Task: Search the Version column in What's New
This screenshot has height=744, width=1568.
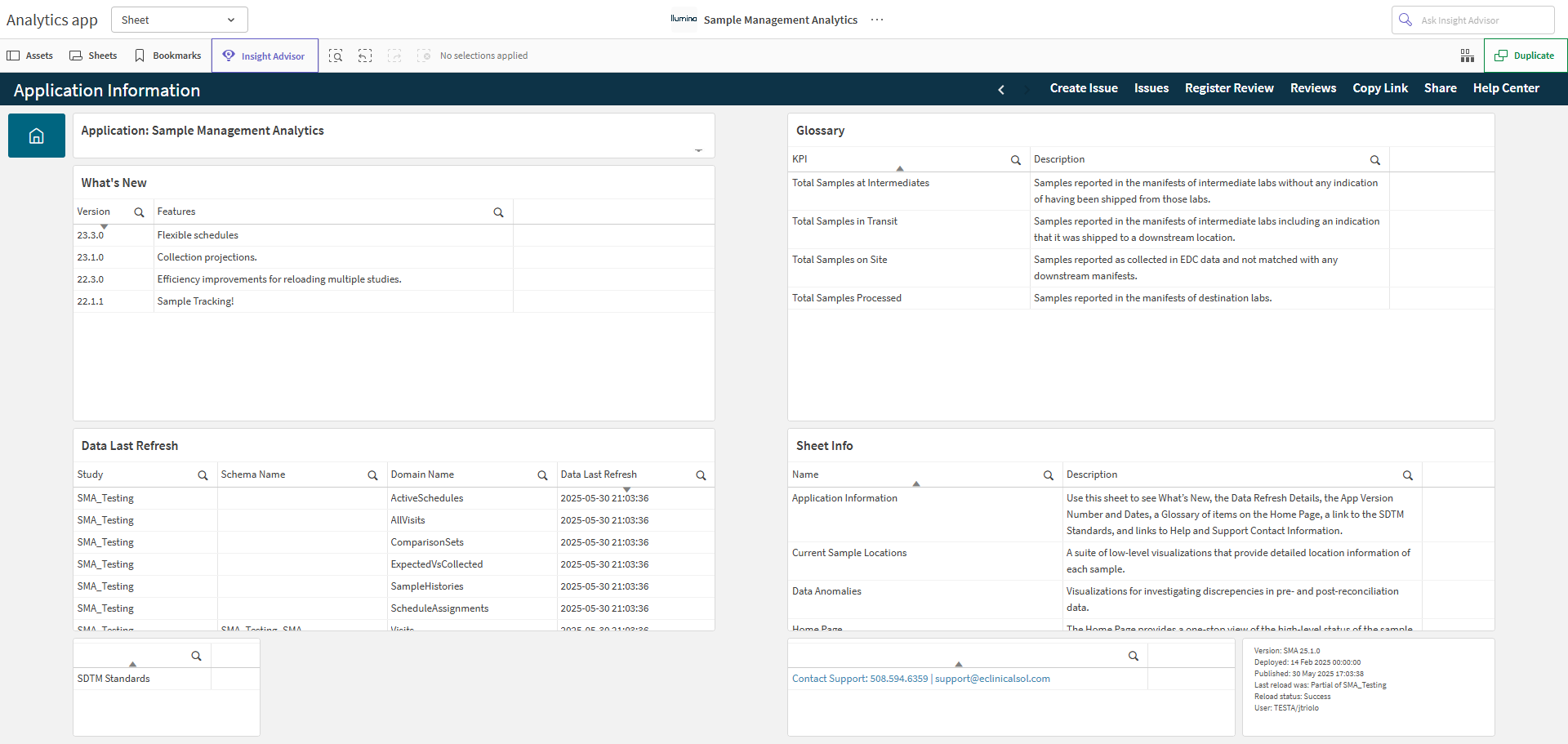Action: coord(139,212)
